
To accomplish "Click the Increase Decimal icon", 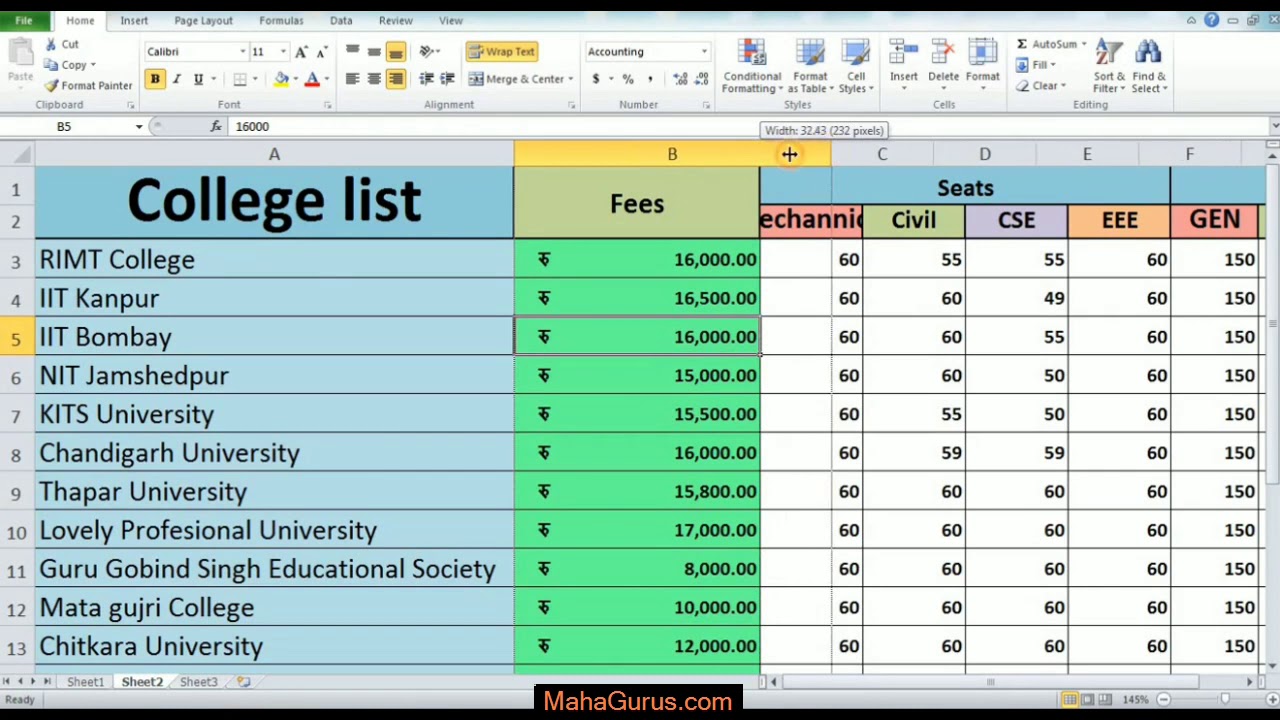I will point(680,79).
